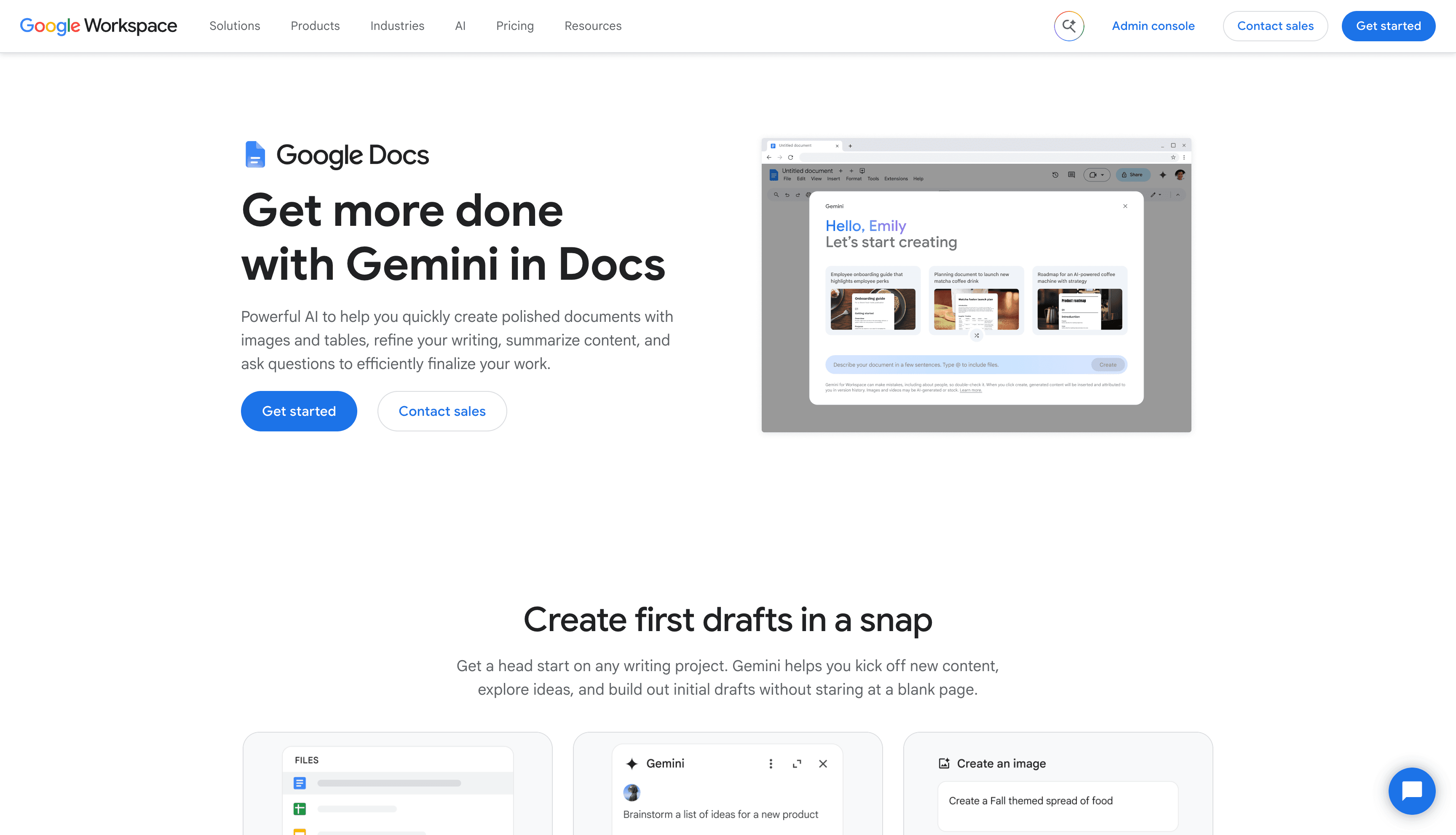This screenshot has width=1456, height=835.
Task: Open the Industries menu
Action: [x=397, y=26]
